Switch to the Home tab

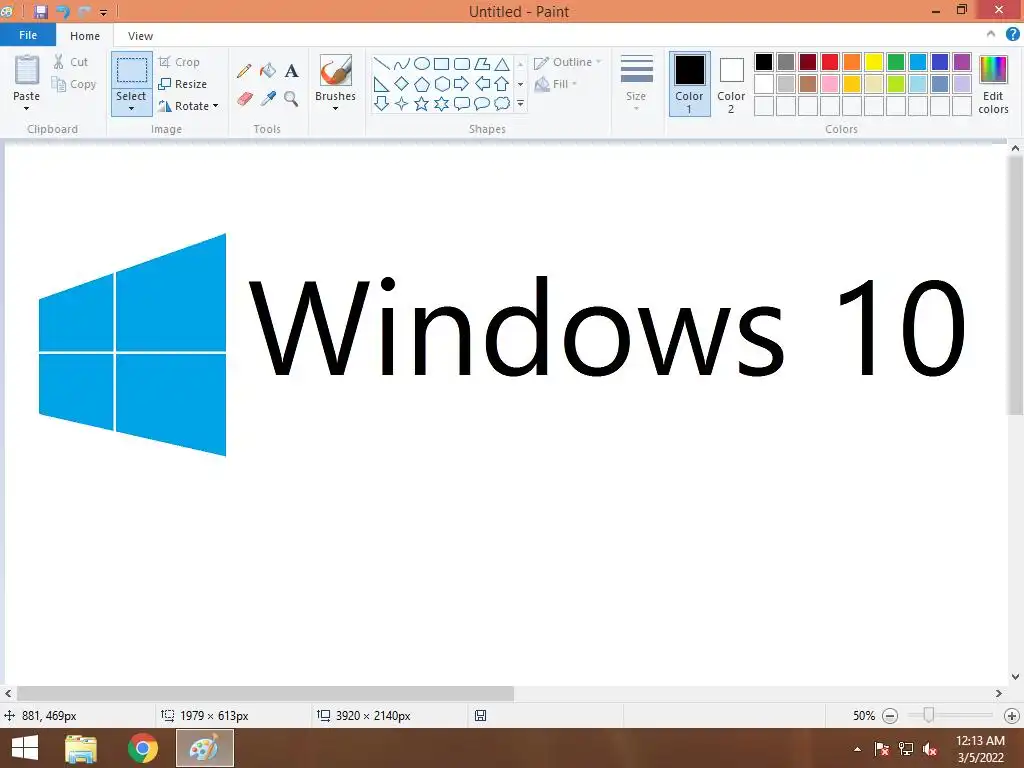[85, 36]
